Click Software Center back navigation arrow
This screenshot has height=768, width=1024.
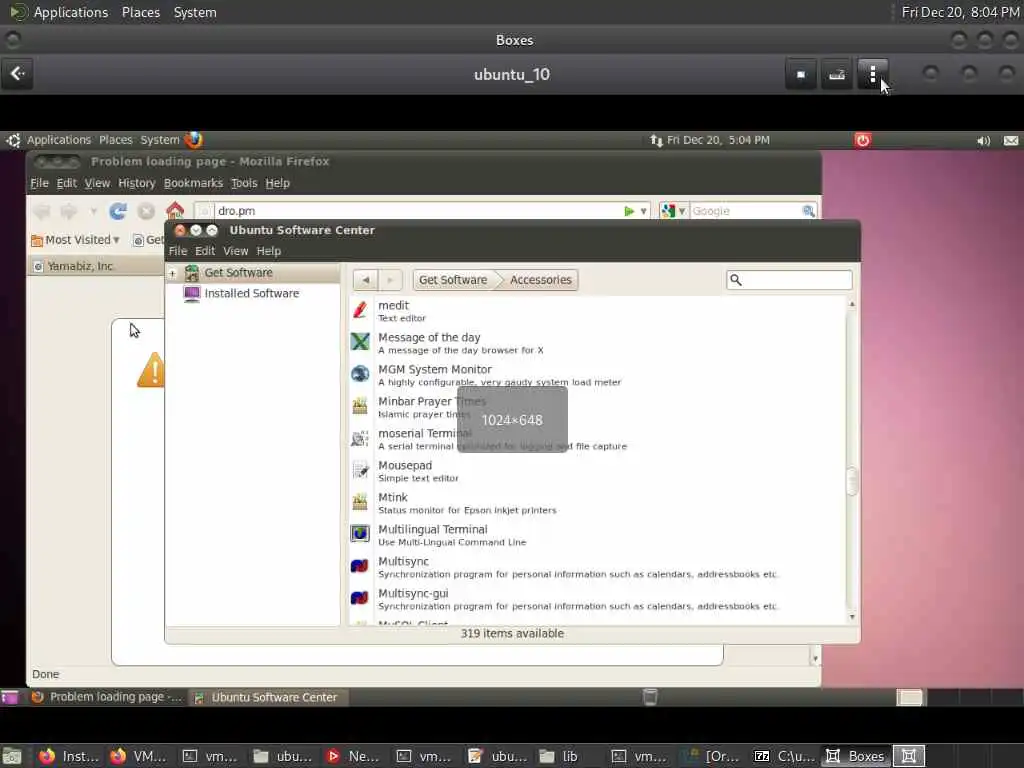[x=366, y=280]
